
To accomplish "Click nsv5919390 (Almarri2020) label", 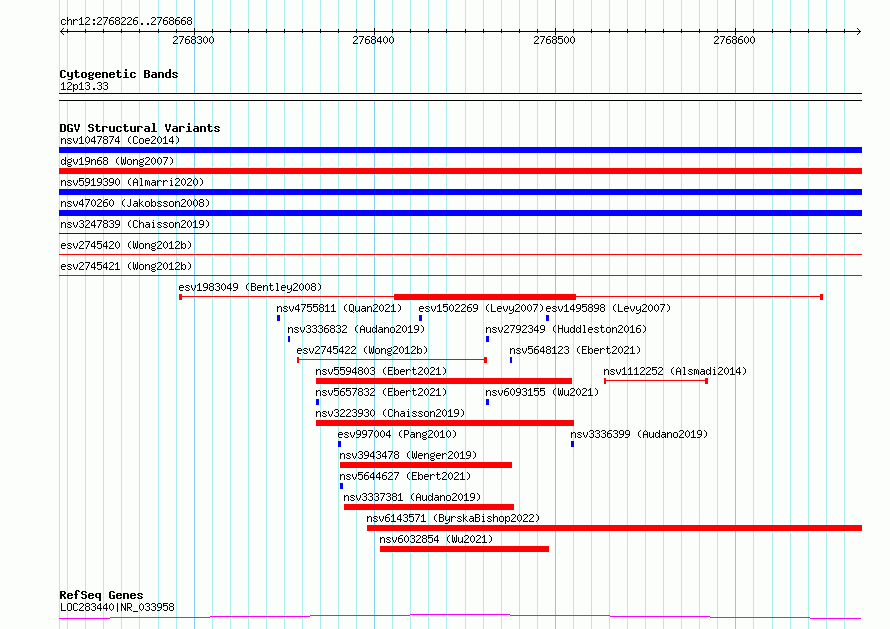I will [132, 182].
